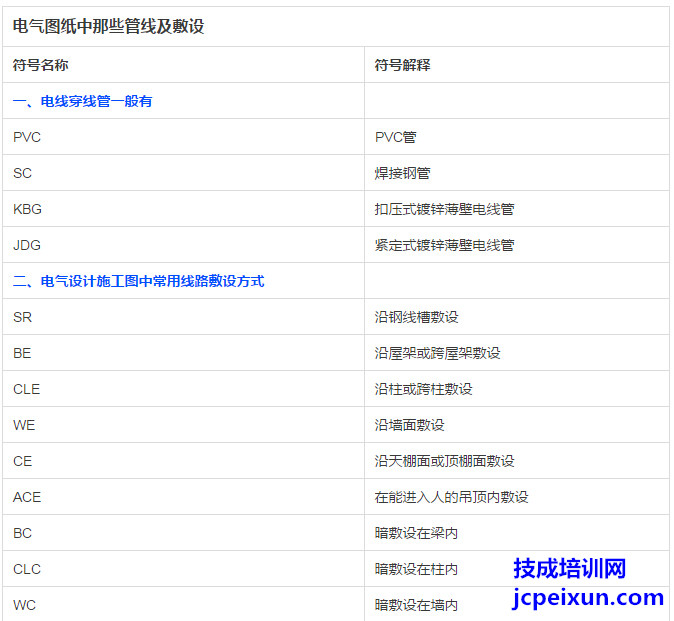674x621 pixels.
Task: Open the blue heading 二、电气设计施工图中常用线路敷设方式
Action: (138, 281)
